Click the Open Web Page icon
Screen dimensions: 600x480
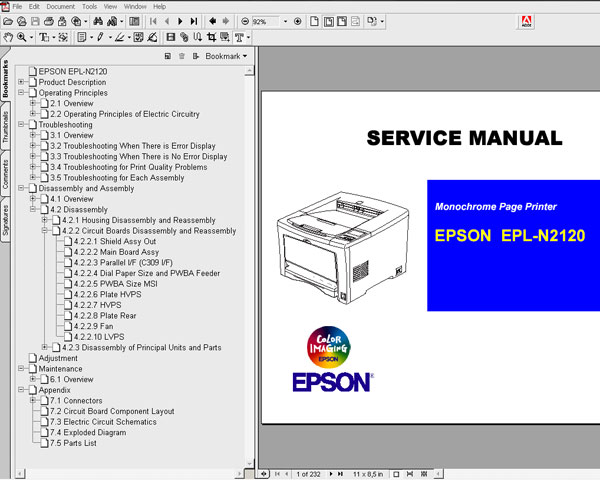[x=22, y=21]
